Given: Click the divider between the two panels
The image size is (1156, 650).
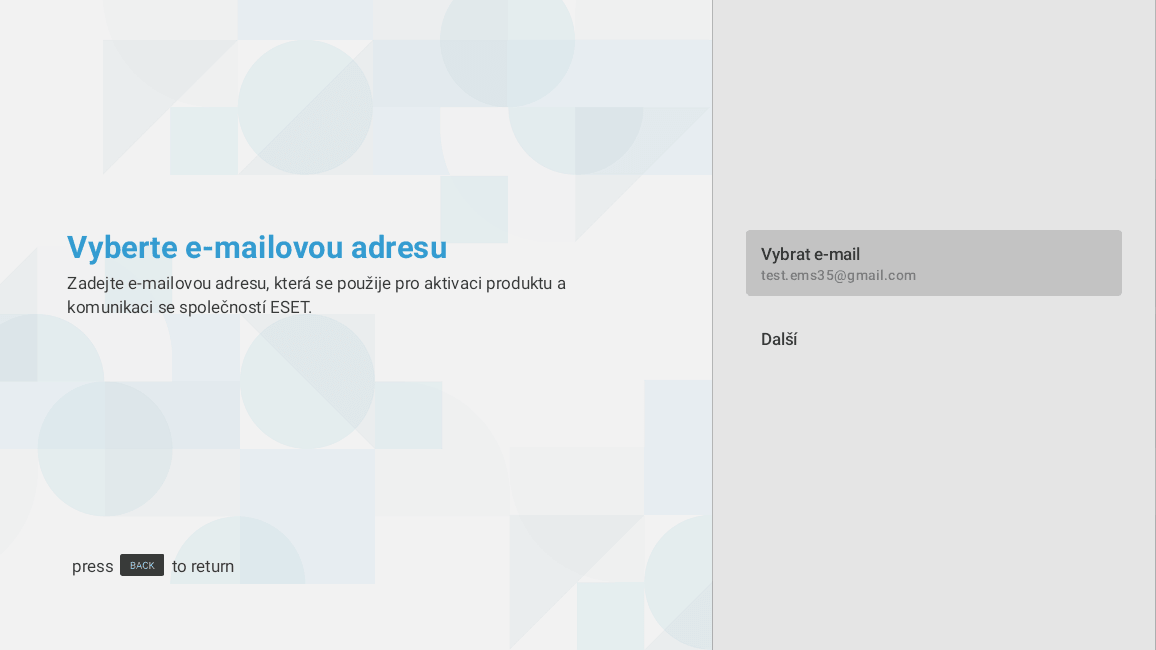Looking at the screenshot, I should [712, 325].
